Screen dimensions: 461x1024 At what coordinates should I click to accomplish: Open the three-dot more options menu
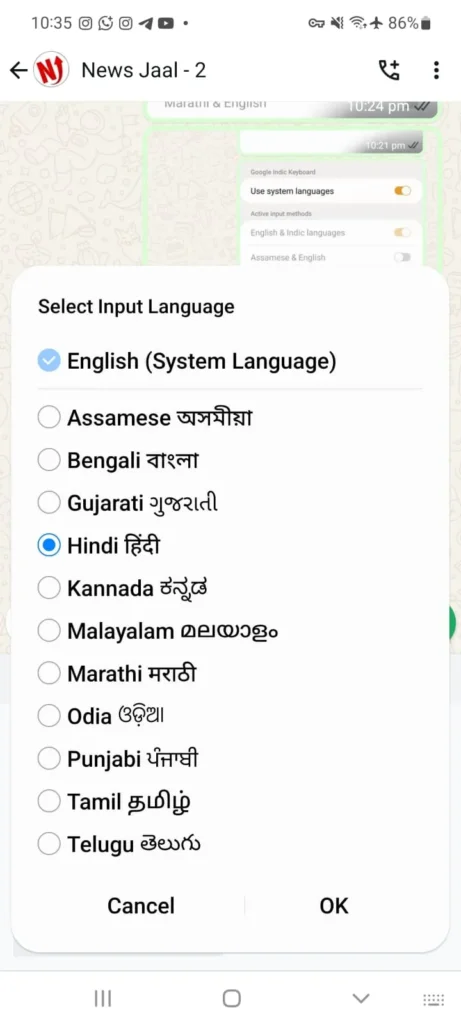point(436,70)
